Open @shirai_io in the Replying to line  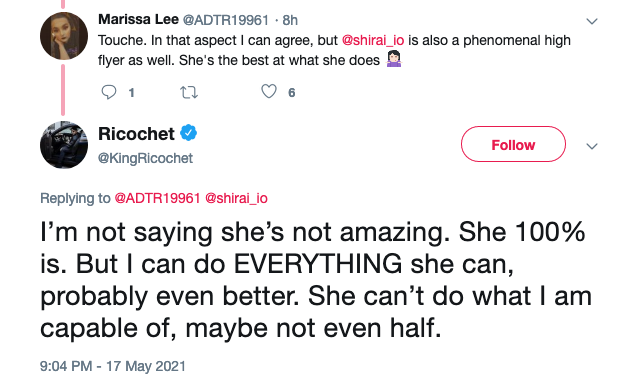coord(236,198)
